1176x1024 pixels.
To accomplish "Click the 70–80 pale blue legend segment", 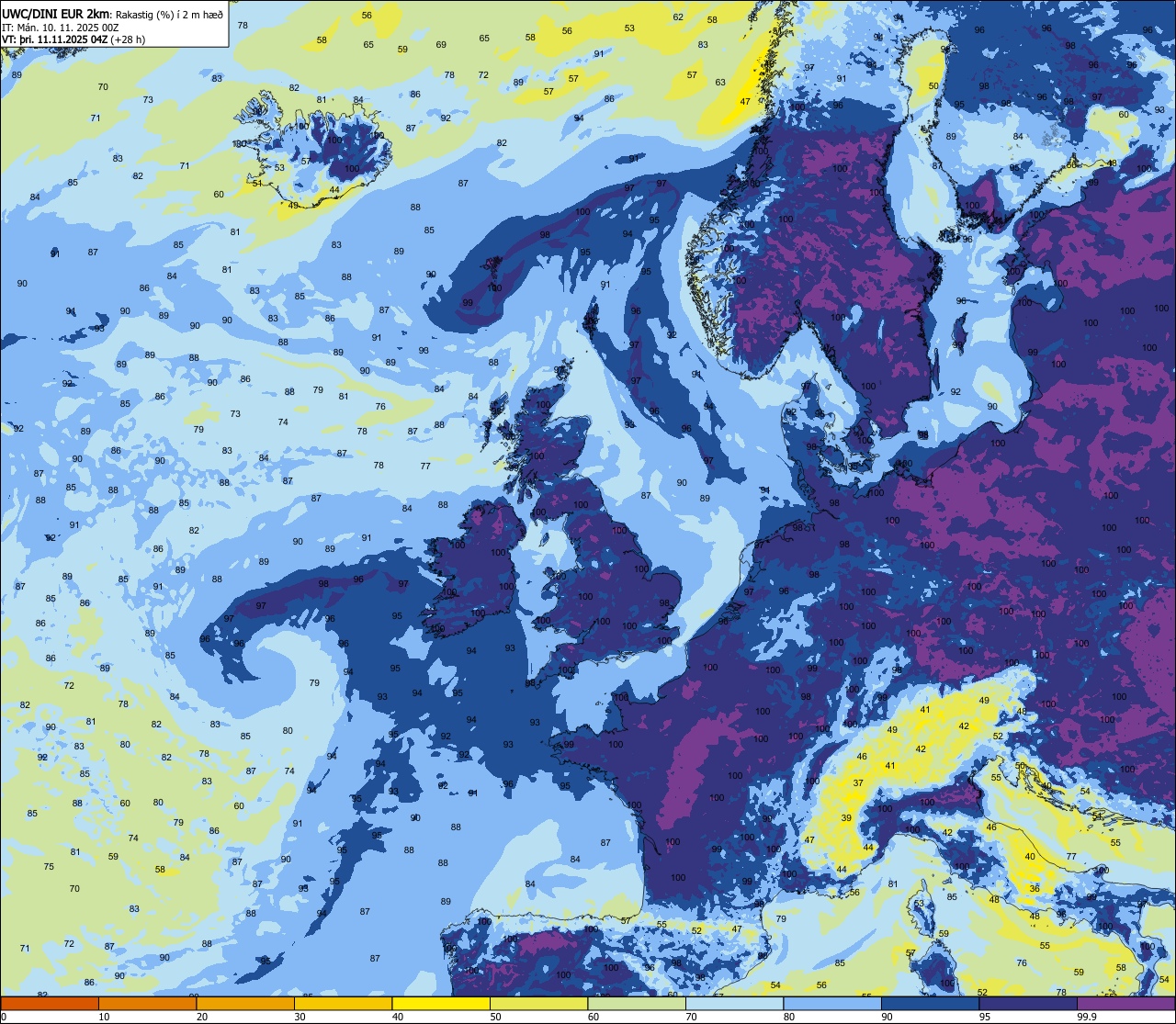I will point(735,1003).
